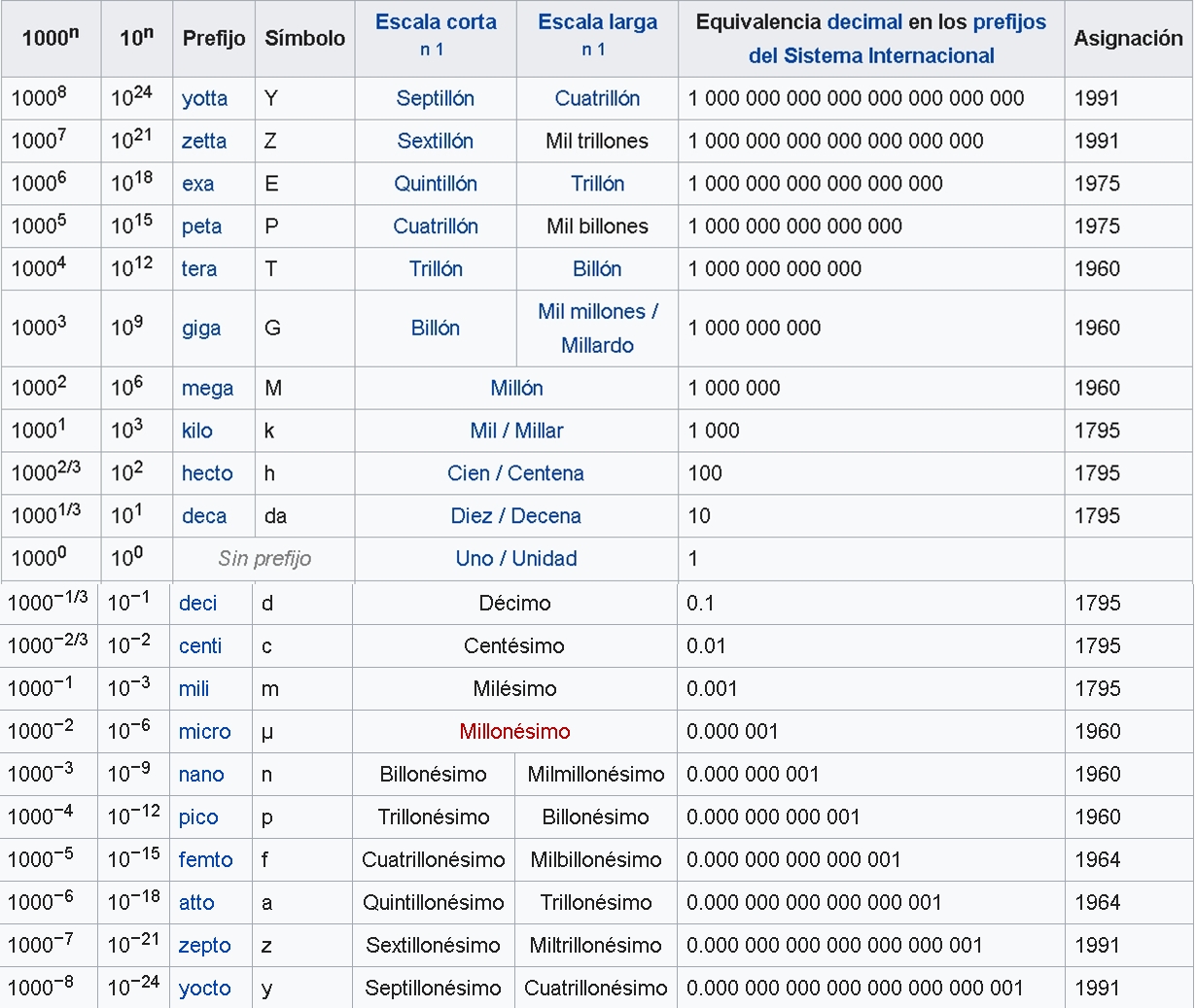1196x1008 pixels.
Task: Open the Escala corta header link
Action: tap(436, 21)
